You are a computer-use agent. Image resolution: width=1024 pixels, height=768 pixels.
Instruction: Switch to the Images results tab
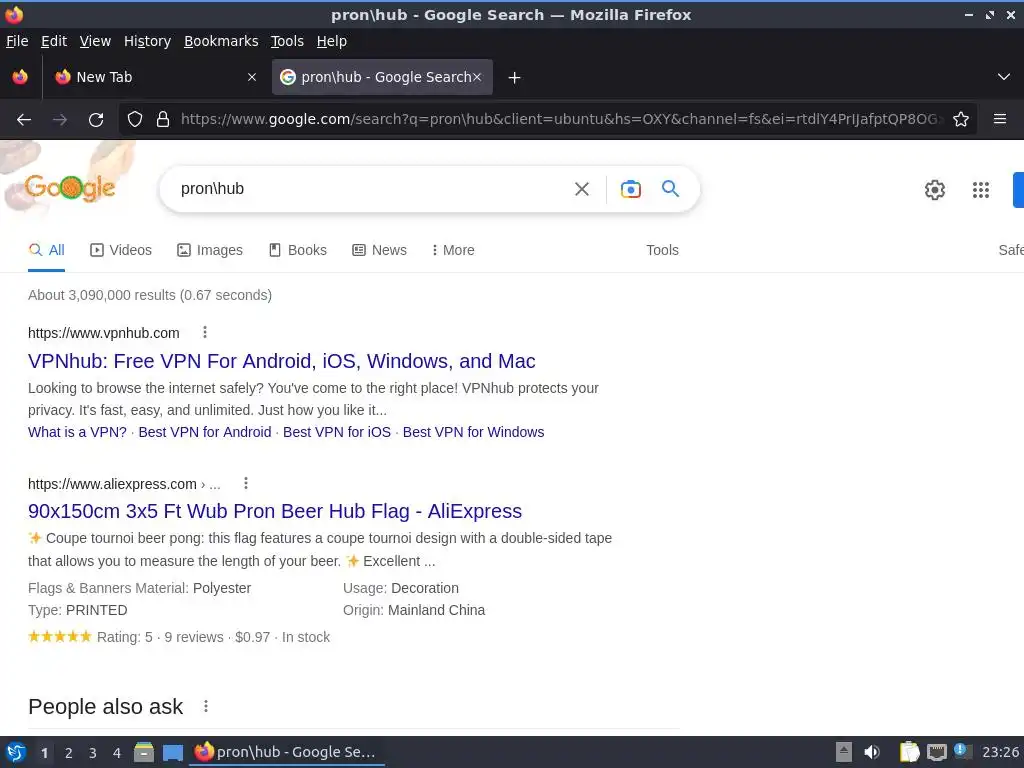pyautogui.click(x=210, y=250)
